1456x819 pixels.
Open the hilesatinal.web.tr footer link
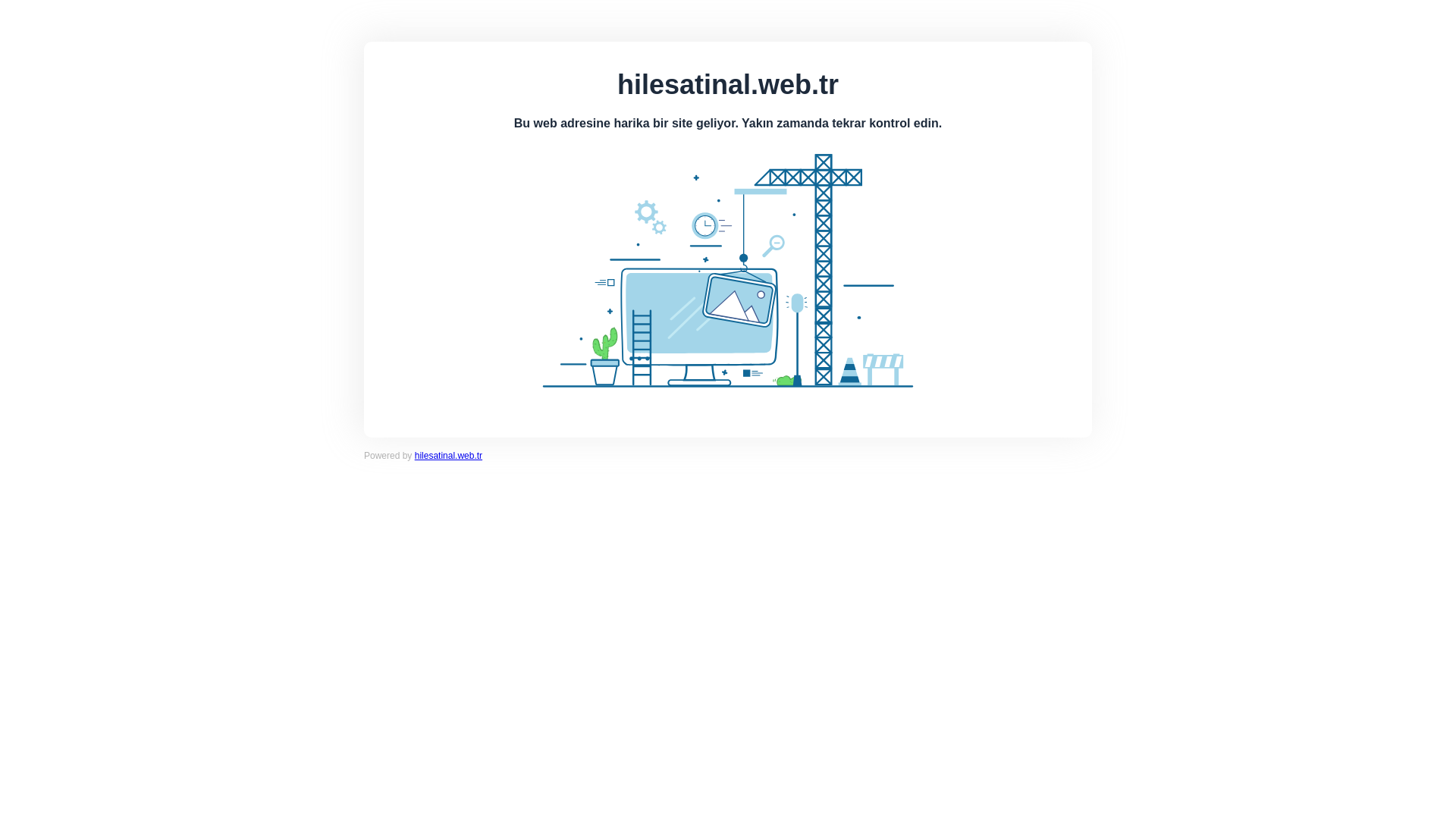[x=448, y=456]
